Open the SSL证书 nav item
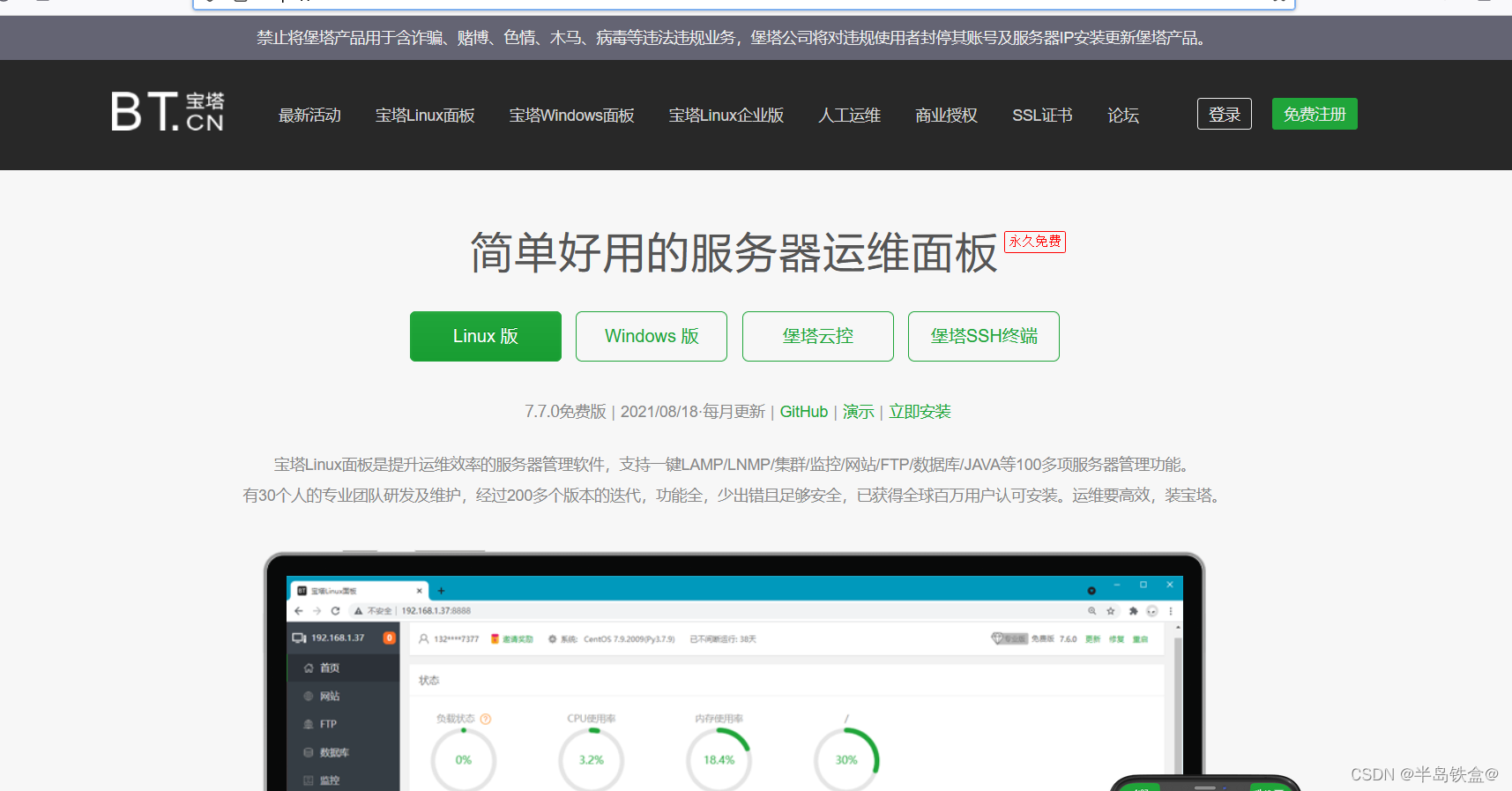 [1042, 116]
